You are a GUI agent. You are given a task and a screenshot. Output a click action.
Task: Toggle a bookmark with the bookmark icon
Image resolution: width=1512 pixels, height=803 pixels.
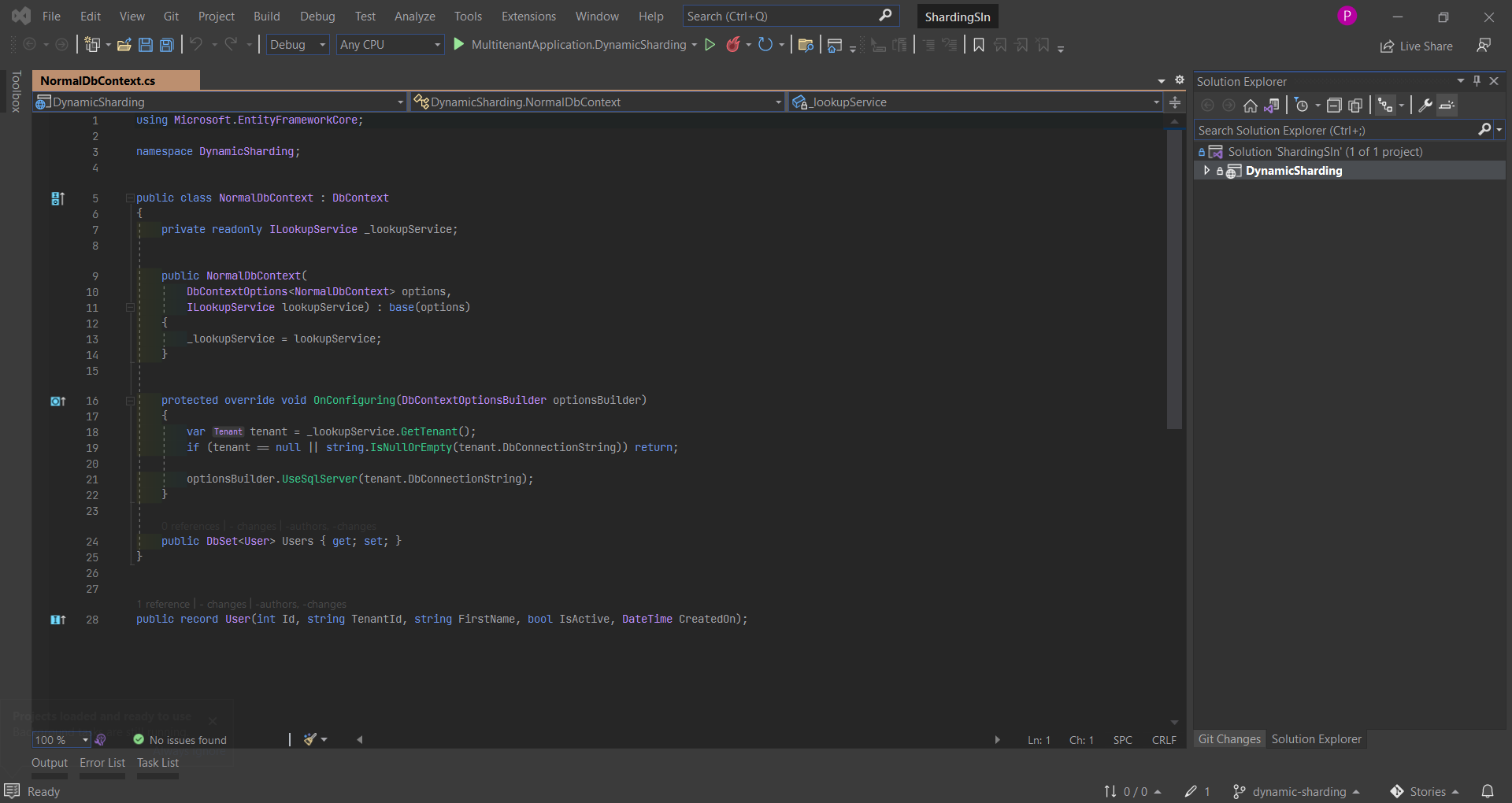coord(979,45)
